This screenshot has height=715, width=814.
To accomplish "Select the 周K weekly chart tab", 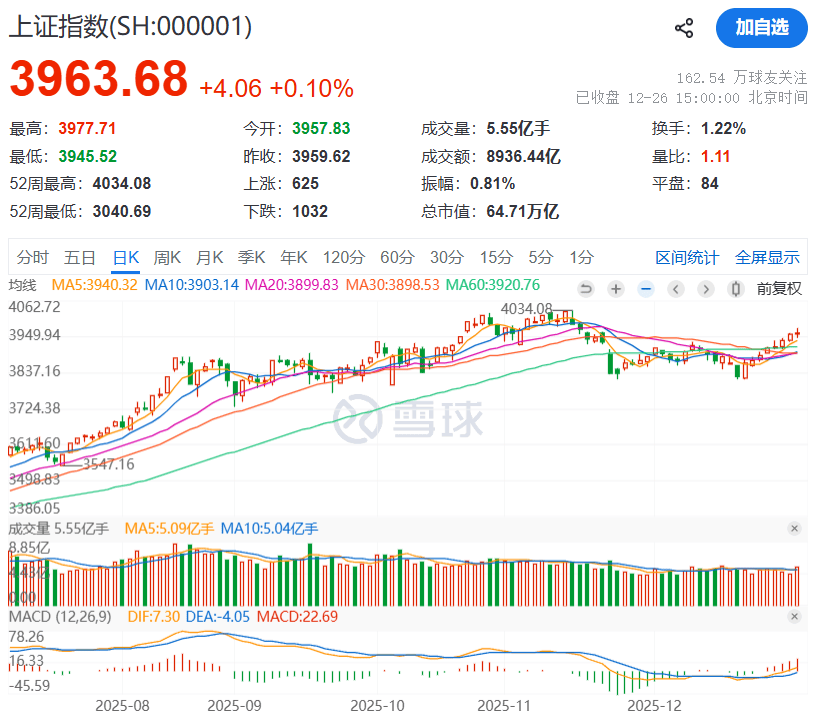I will (167, 257).
